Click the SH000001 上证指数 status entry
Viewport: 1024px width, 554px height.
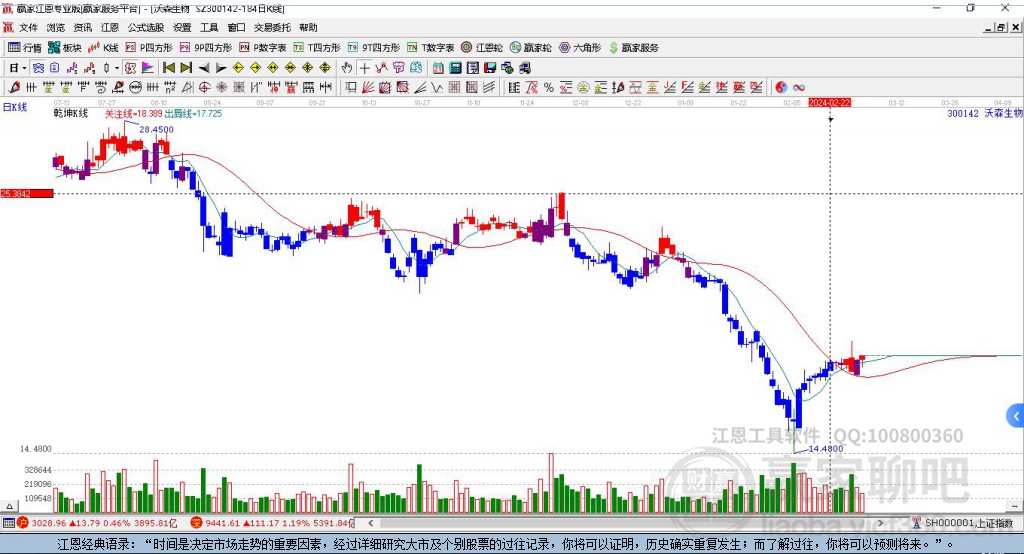coord(968,523)
